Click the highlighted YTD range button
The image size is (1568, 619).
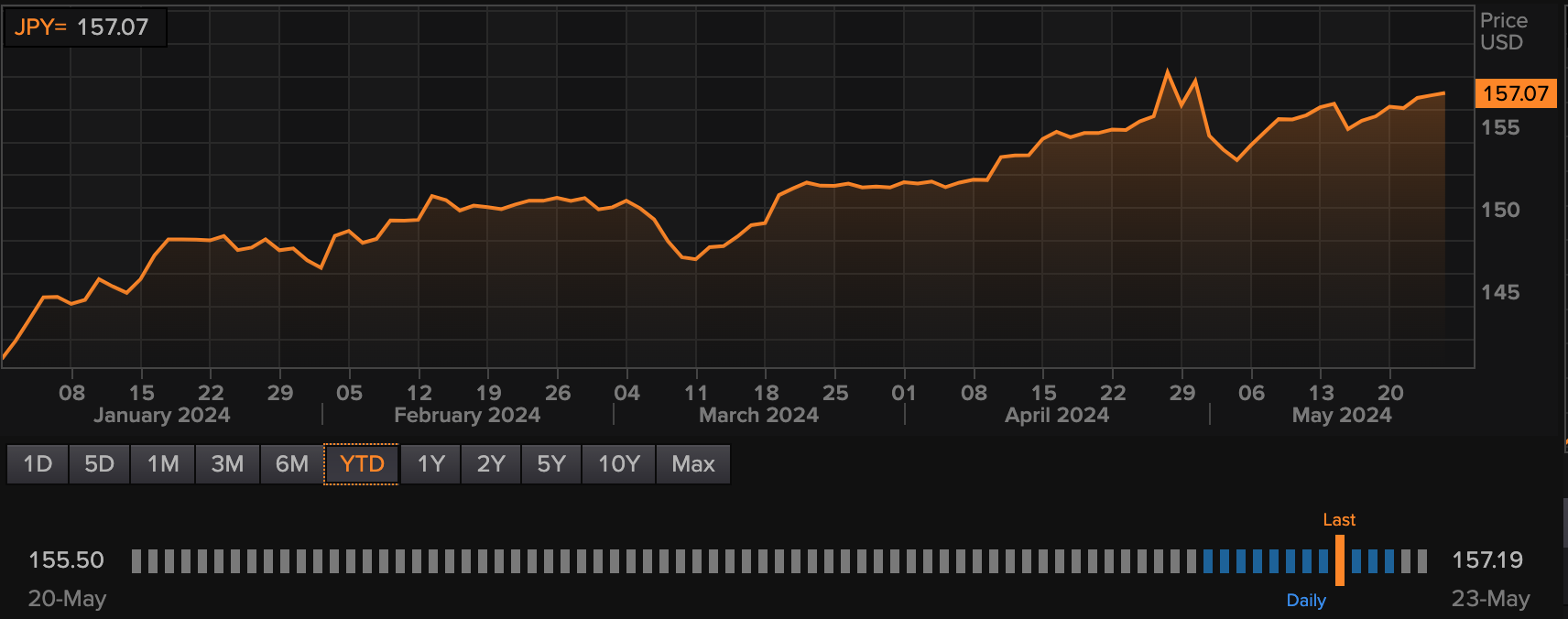[362, 464]
